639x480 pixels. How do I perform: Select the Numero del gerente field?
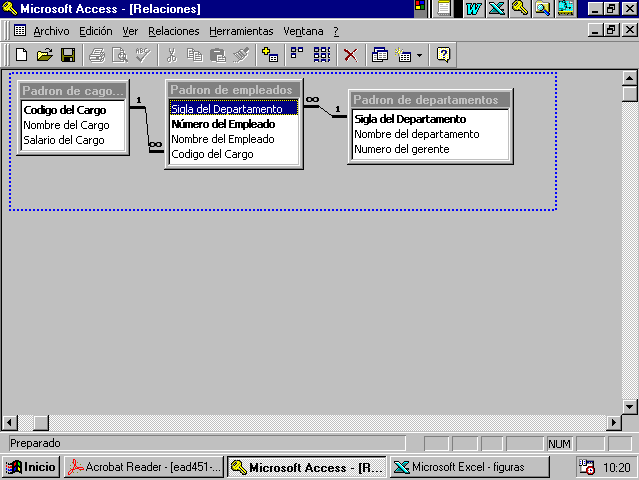coord(430,149)
